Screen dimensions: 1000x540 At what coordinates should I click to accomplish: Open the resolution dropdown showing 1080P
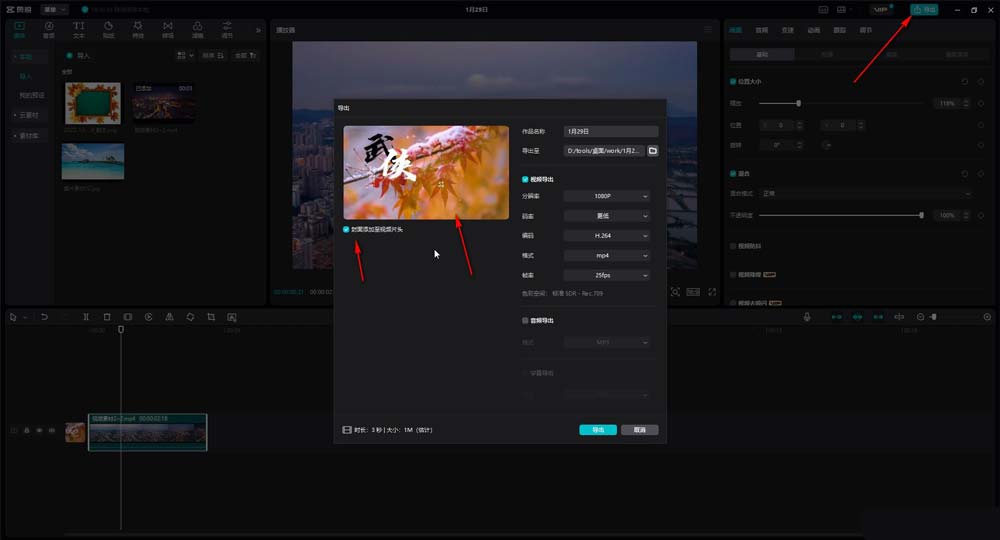(x=606, y=196)
